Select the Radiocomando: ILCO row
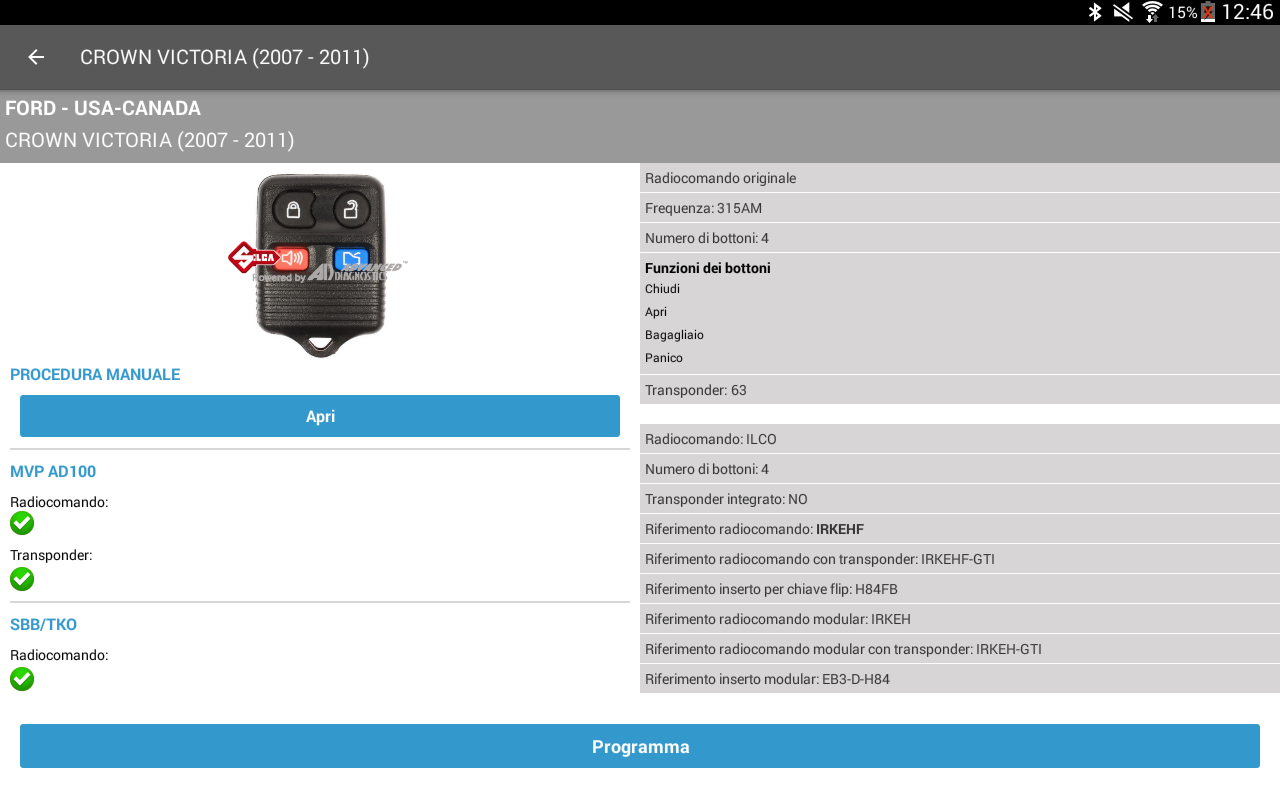Image resolution: width=1280 pixels, height=800 pixels. pyautogui.click(x=960, y=439)
